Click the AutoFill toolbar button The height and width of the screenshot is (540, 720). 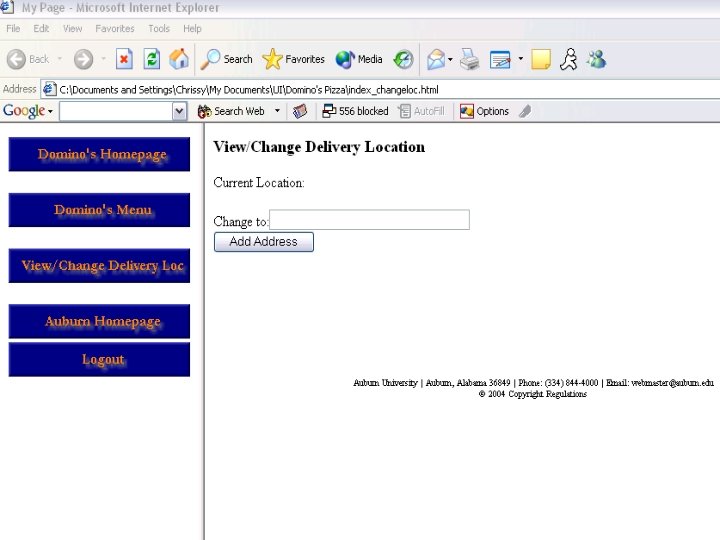pyautogui.click(x=422, y=111)
